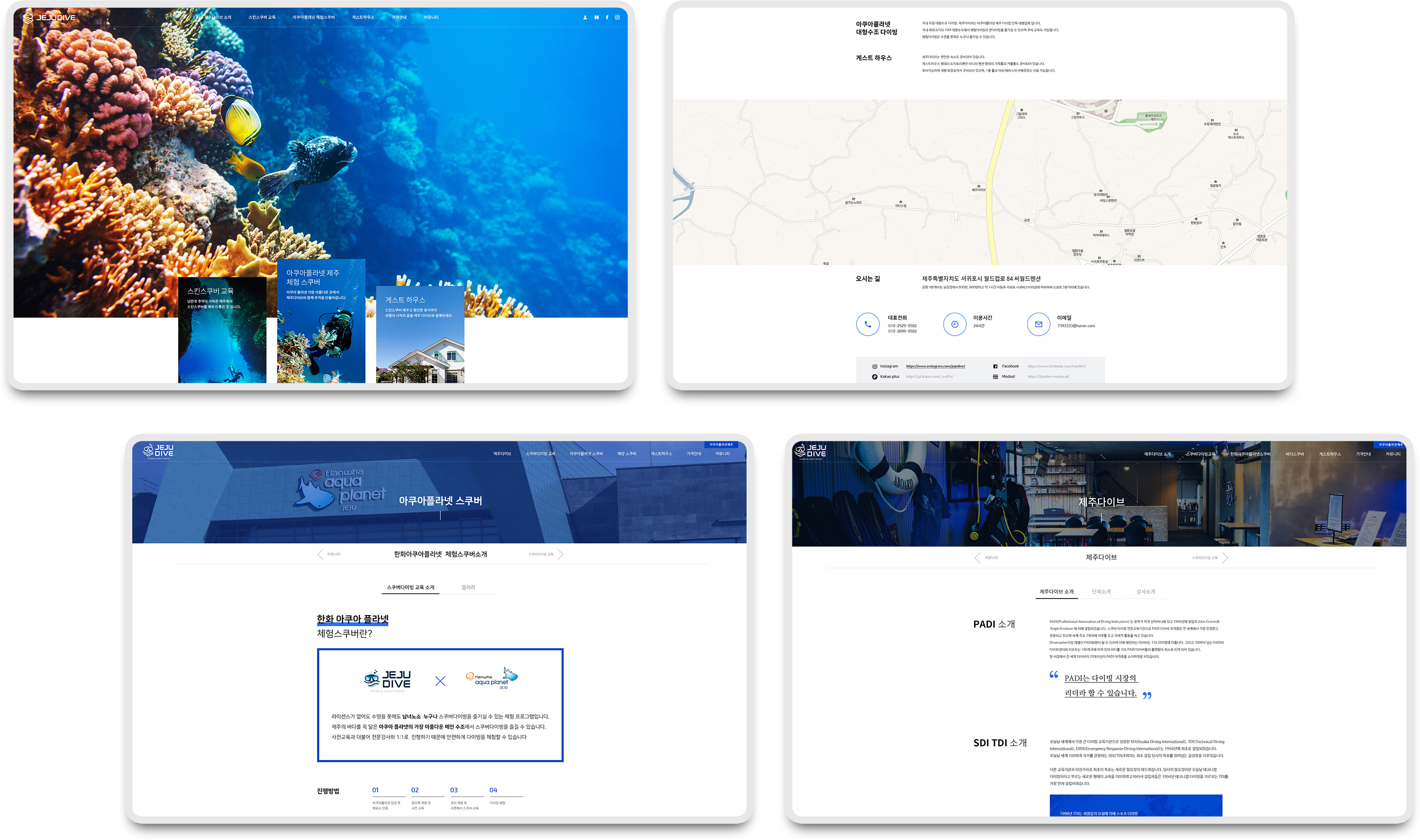Click left chevron beside 커뮤니티 on 제주다이브 page

[977, 558]
